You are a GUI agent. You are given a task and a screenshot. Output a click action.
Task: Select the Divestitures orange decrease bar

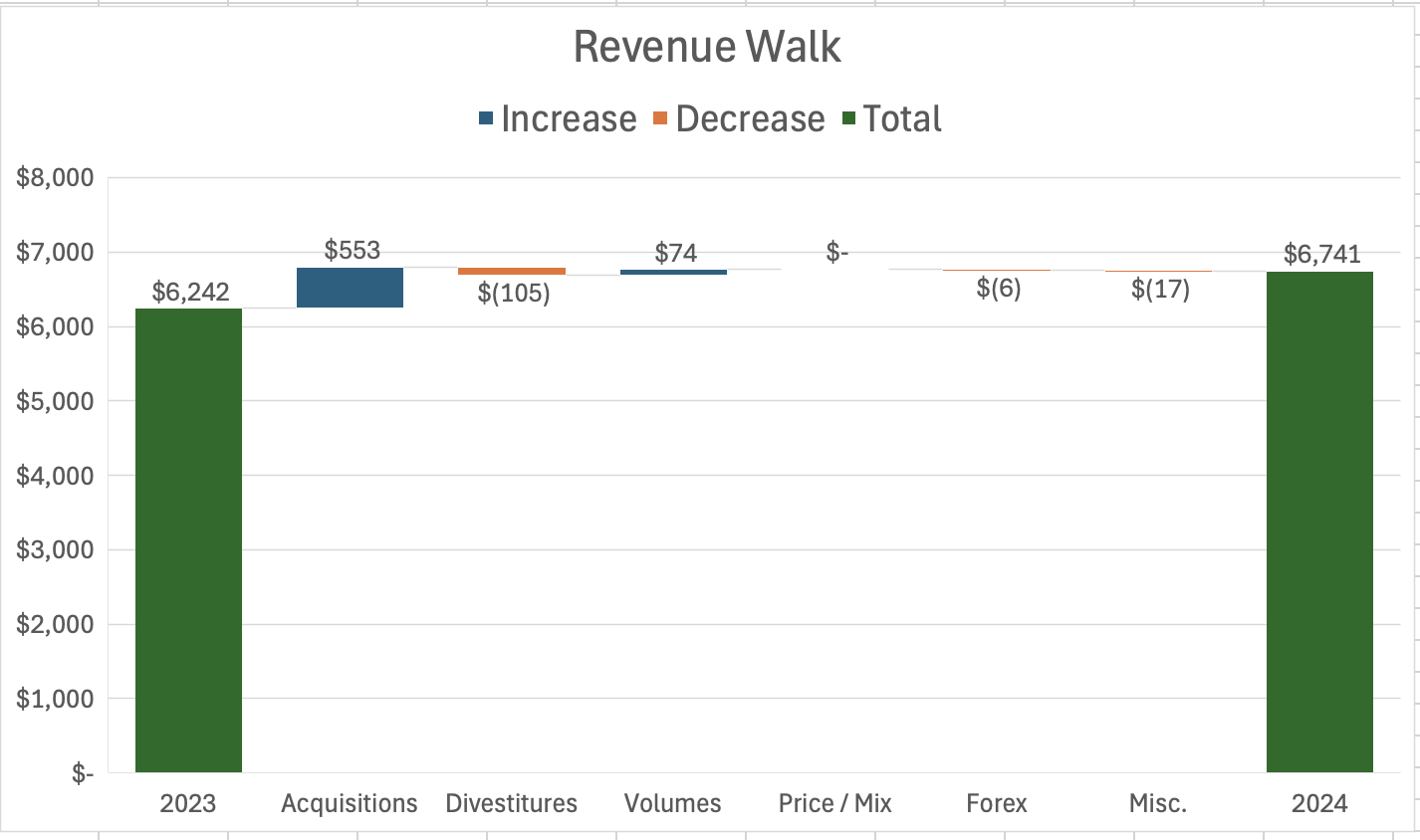click(511, 270)
